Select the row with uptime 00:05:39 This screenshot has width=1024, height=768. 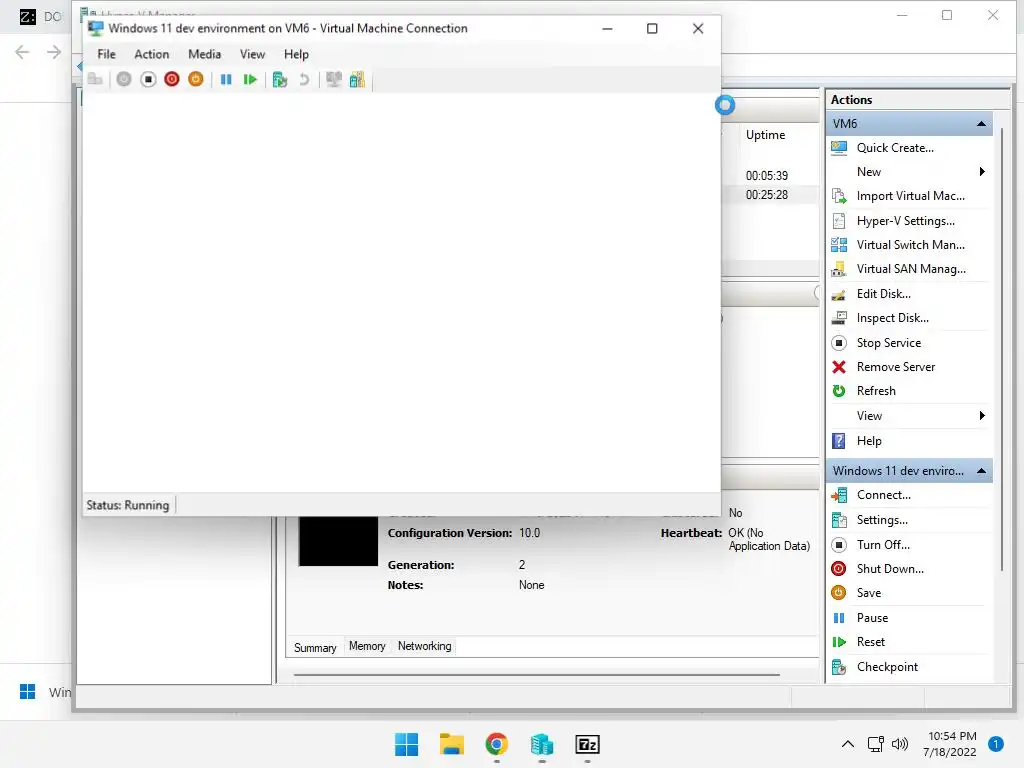pos(771,176)
